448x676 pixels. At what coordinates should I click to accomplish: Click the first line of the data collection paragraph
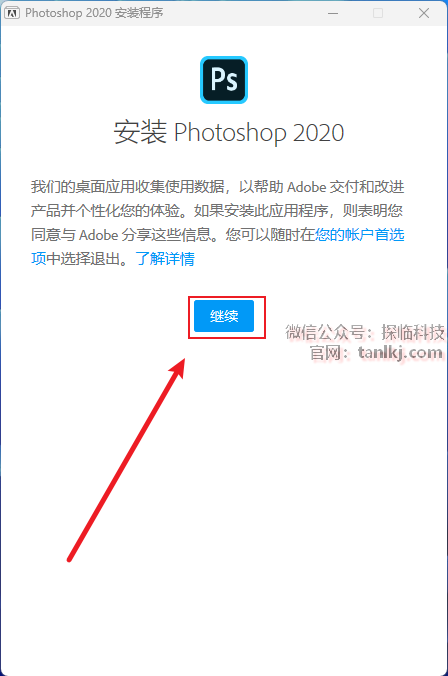point(217,187)
